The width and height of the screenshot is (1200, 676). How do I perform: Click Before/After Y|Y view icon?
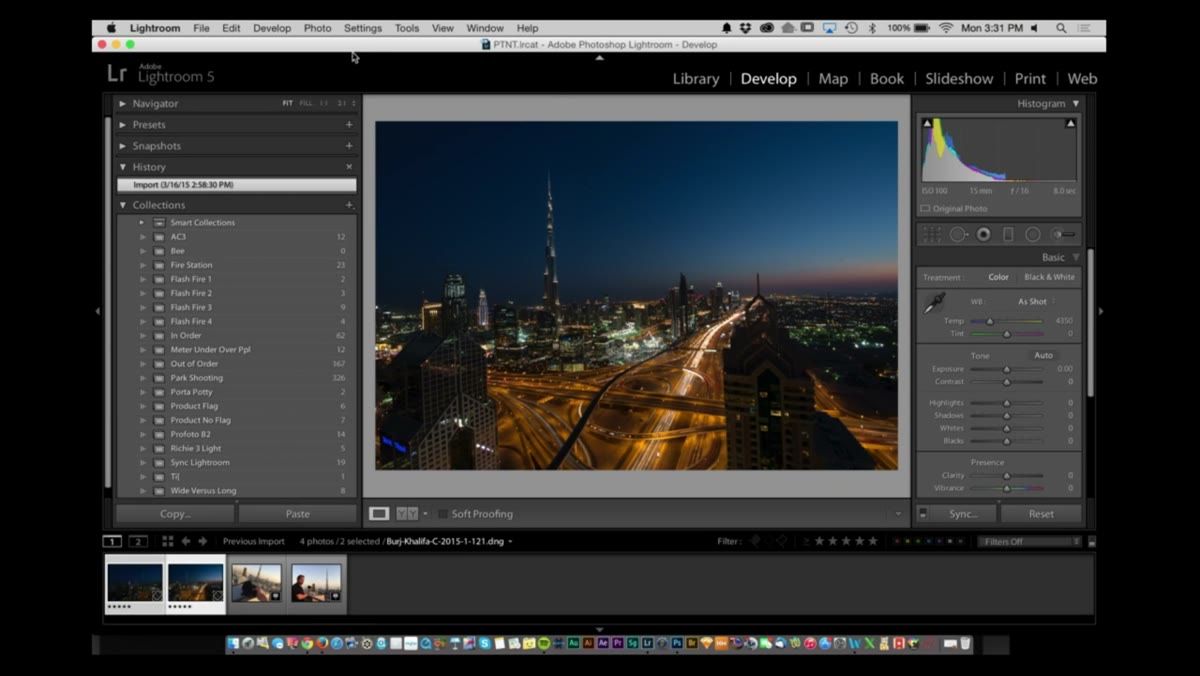tap(407, 513)
